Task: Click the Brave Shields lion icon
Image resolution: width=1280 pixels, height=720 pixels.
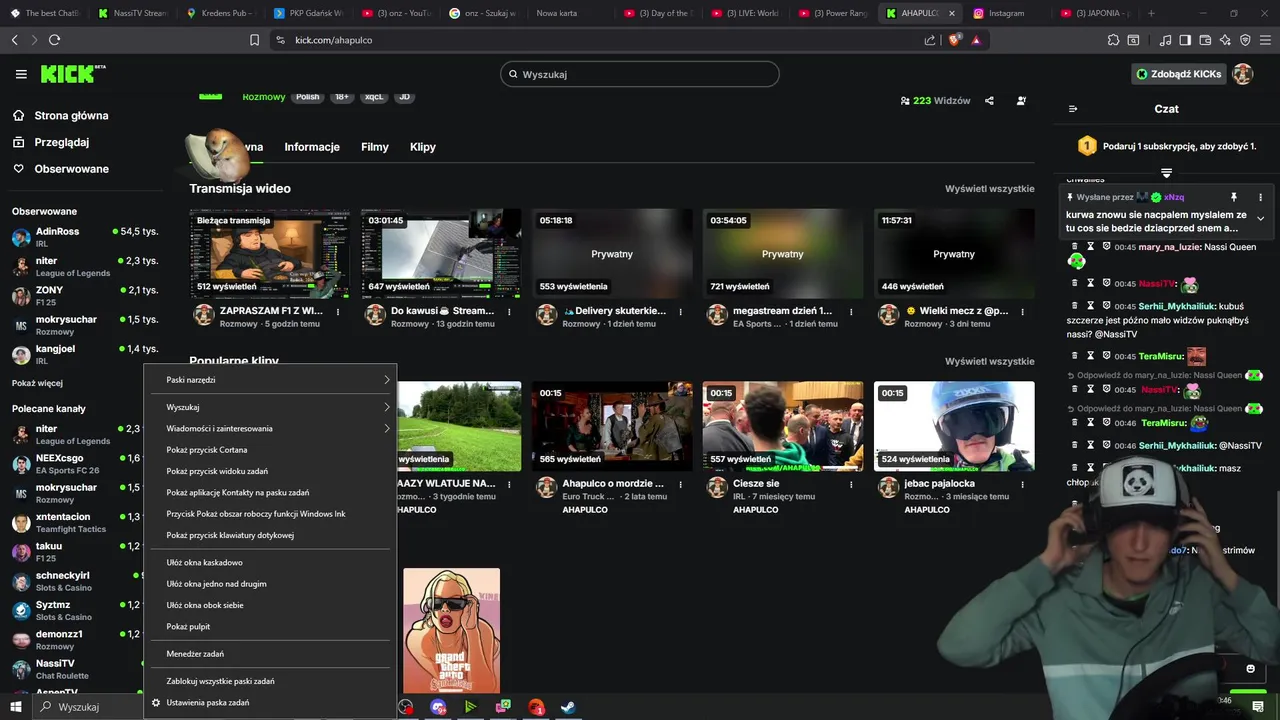Action: pos(955,40)
